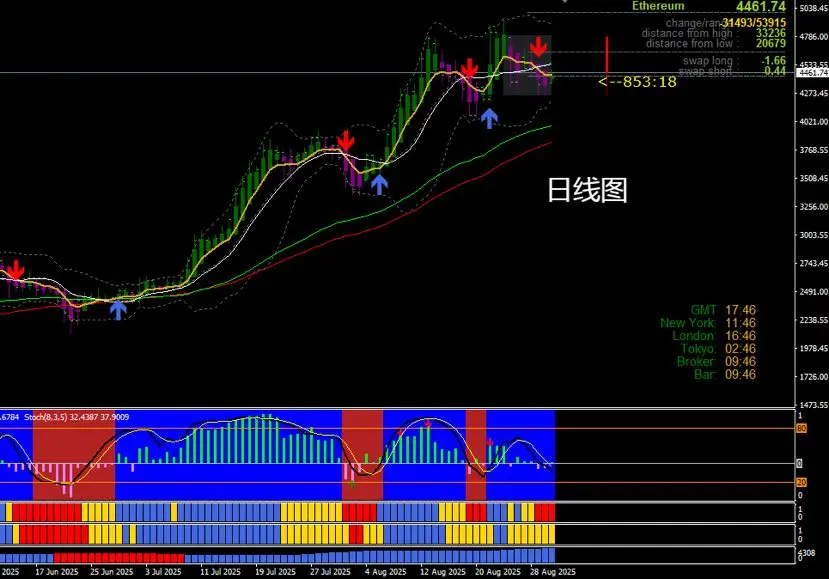Screen dimensions: 829x579
Task: Click small red arrow on Stoch after 20 Aug
Action: [490, 442]
